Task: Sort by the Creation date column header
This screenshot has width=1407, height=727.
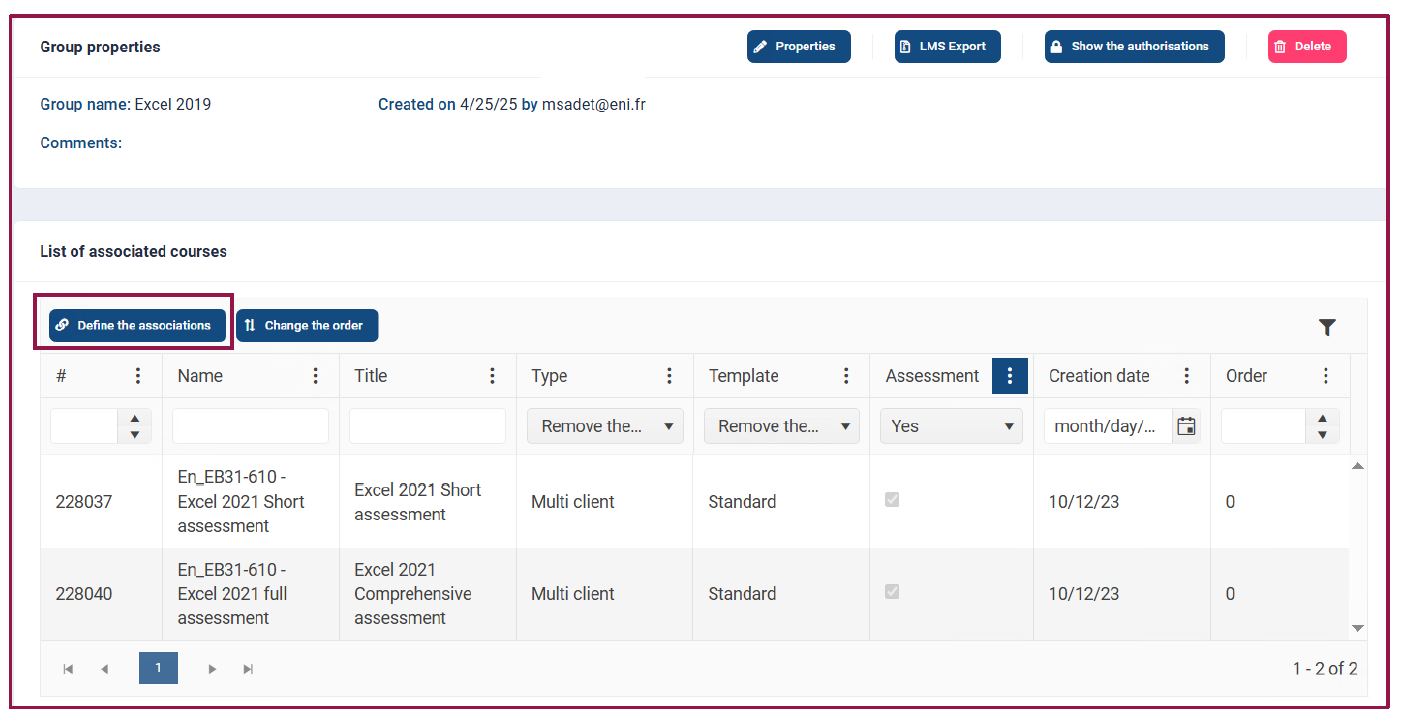Action: pos(1099,376)
